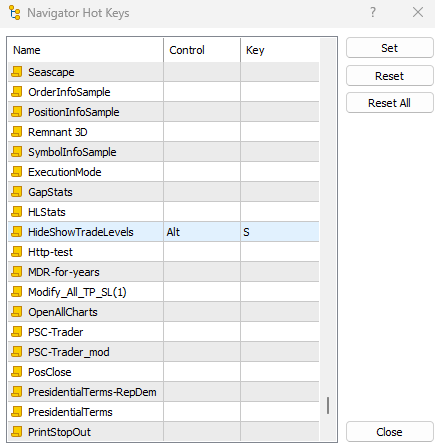Click the script icon beside GapStats
Image resolution: width=435 pixels, height=444 pixels.
coord(17,192)
